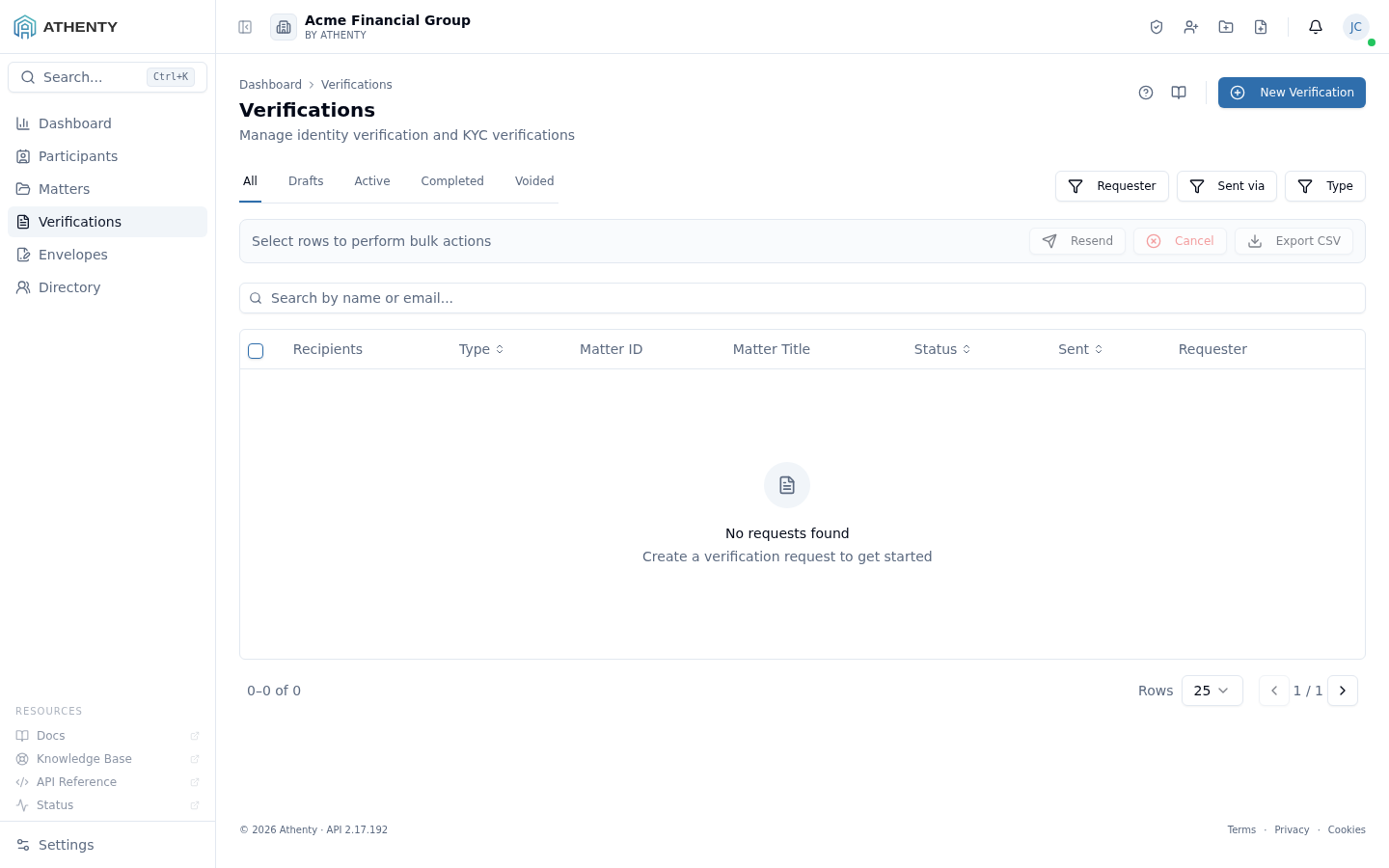
Task: Click the empty-state document icon
Action: click(787, 485)
